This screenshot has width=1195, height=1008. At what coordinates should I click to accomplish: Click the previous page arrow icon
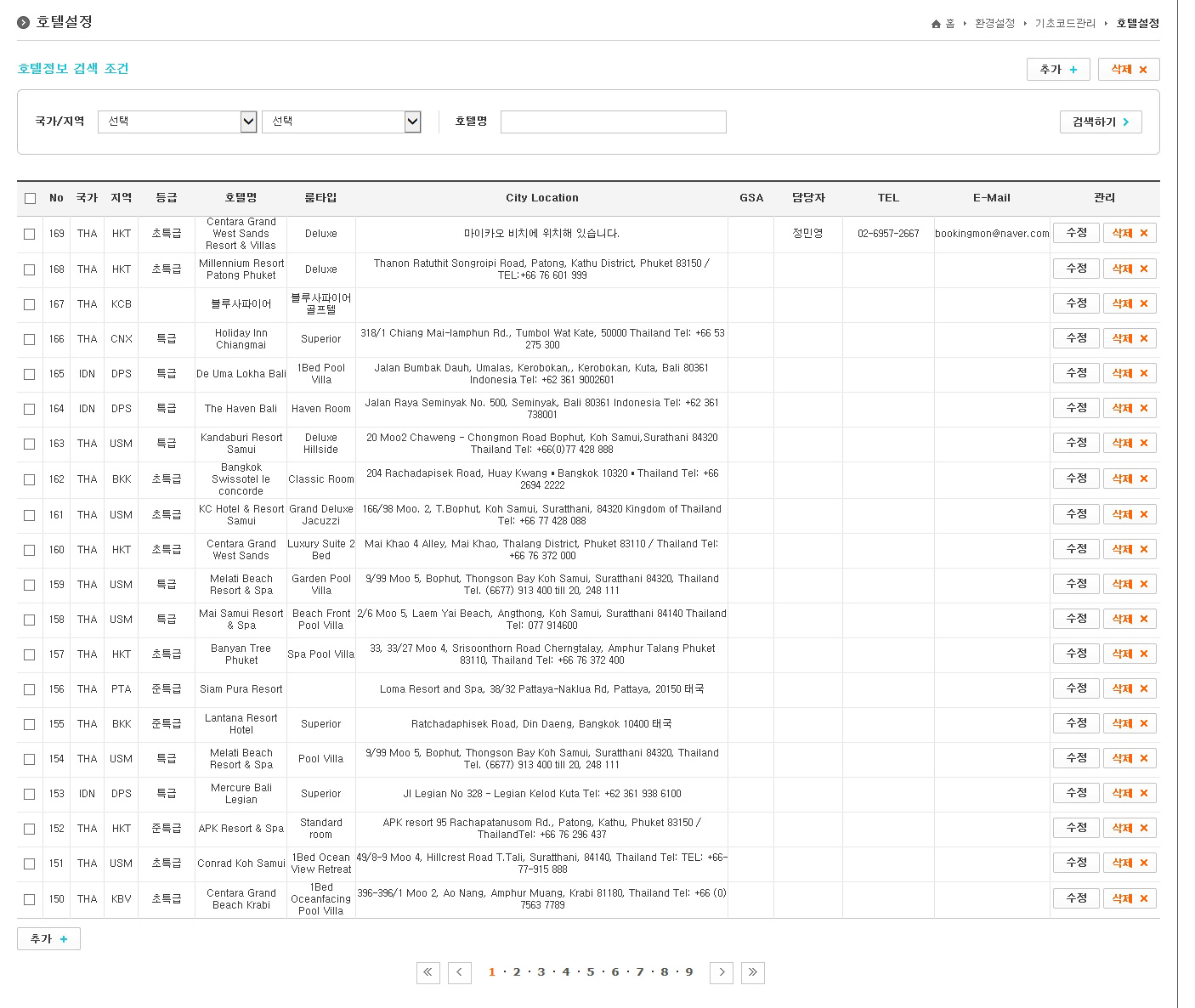pos(459,972)
